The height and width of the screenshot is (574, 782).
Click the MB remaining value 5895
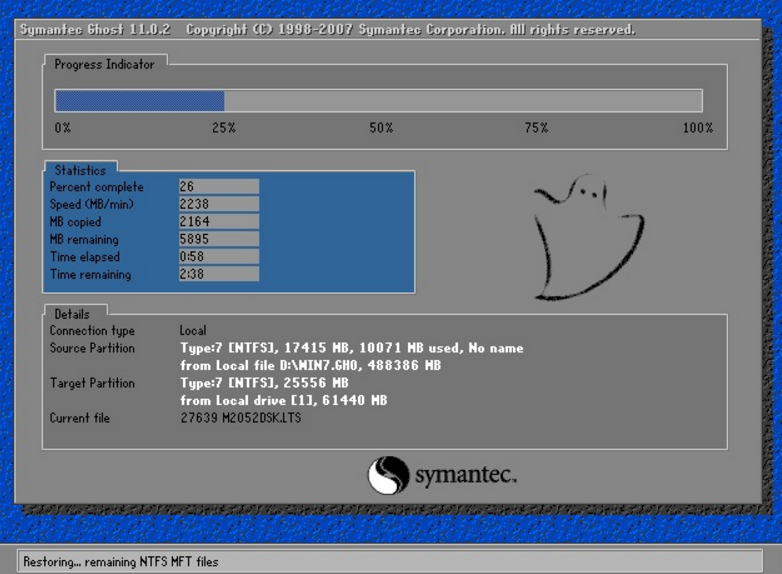(x=219, y=239)
